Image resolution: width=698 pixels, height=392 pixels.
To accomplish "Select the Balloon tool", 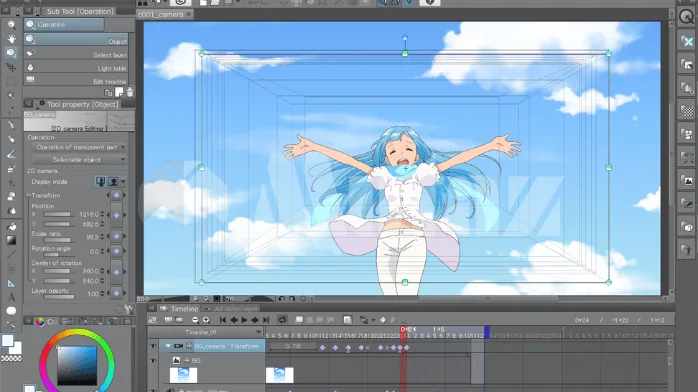I will (x=11, y=311).
